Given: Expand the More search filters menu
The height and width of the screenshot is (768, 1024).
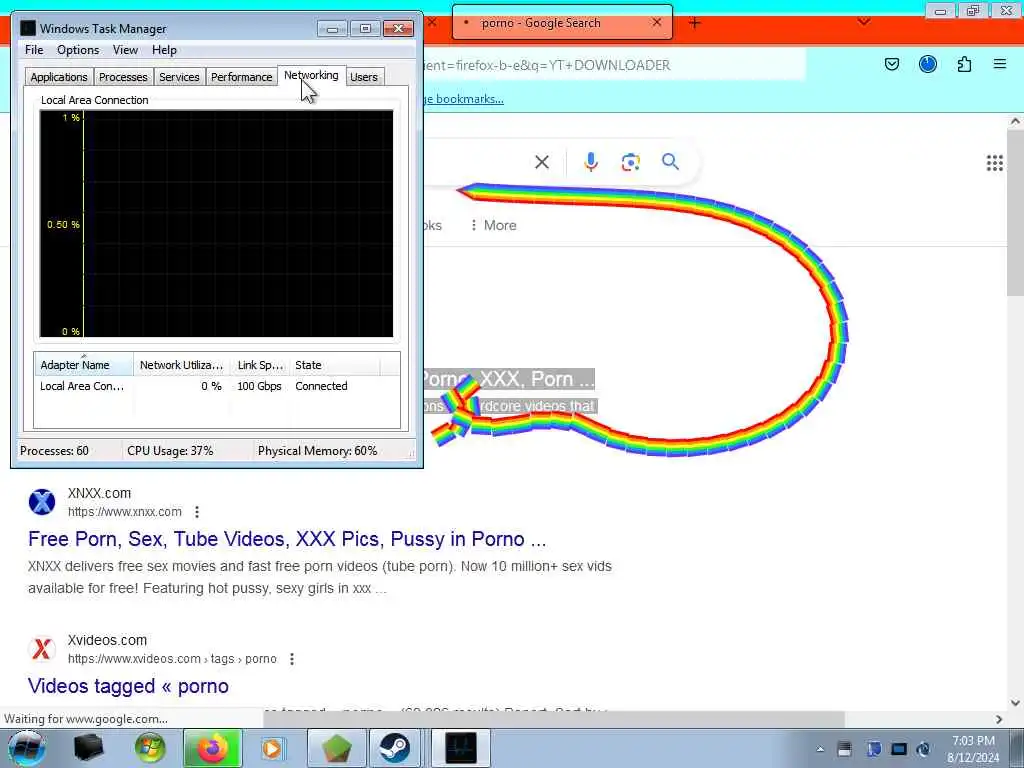Looking at the screenshot, I should pyautogui.click(x=494, y=225).
